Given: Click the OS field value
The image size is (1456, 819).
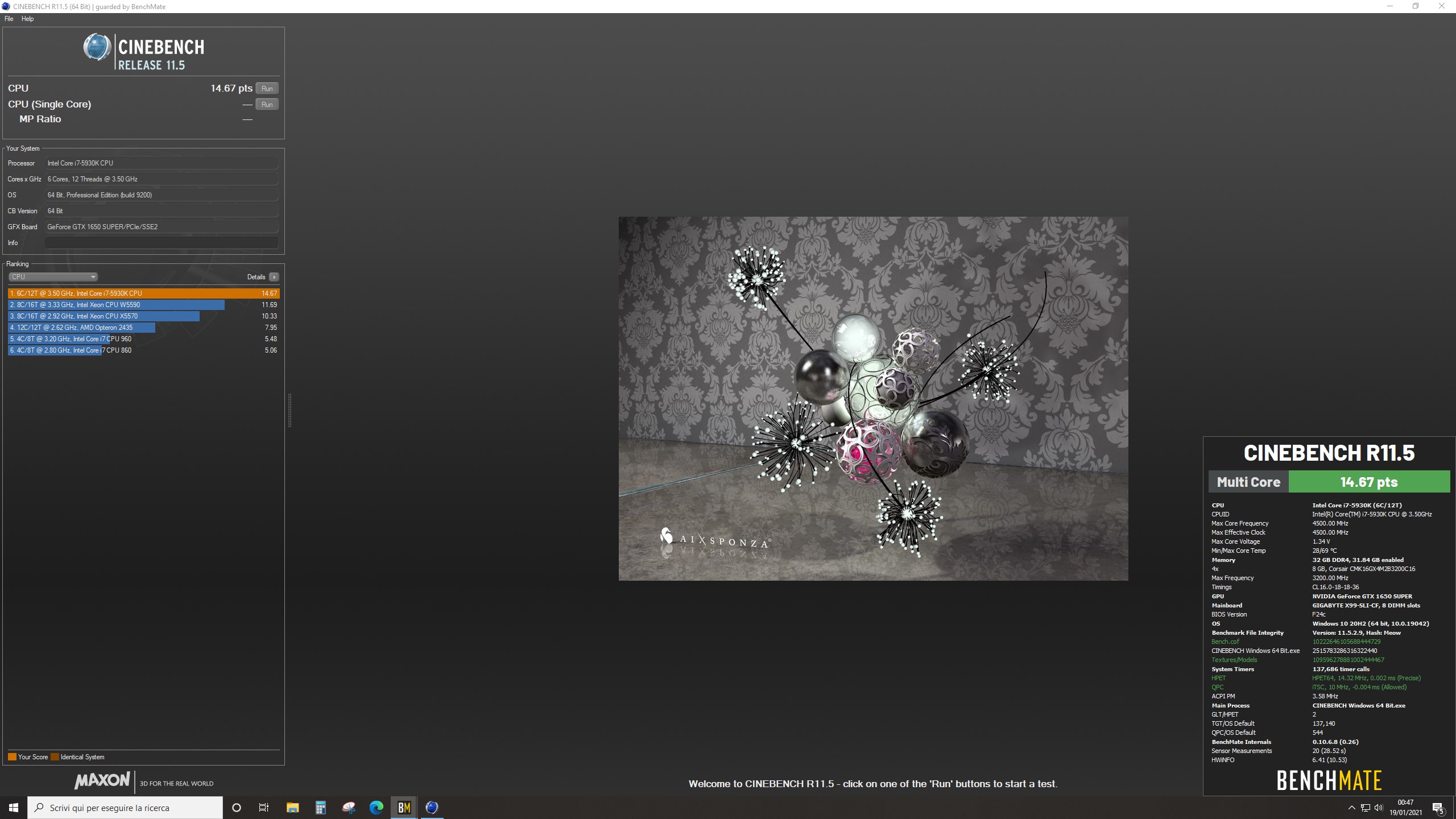Looking at the screenshot, I should point(162,195).
